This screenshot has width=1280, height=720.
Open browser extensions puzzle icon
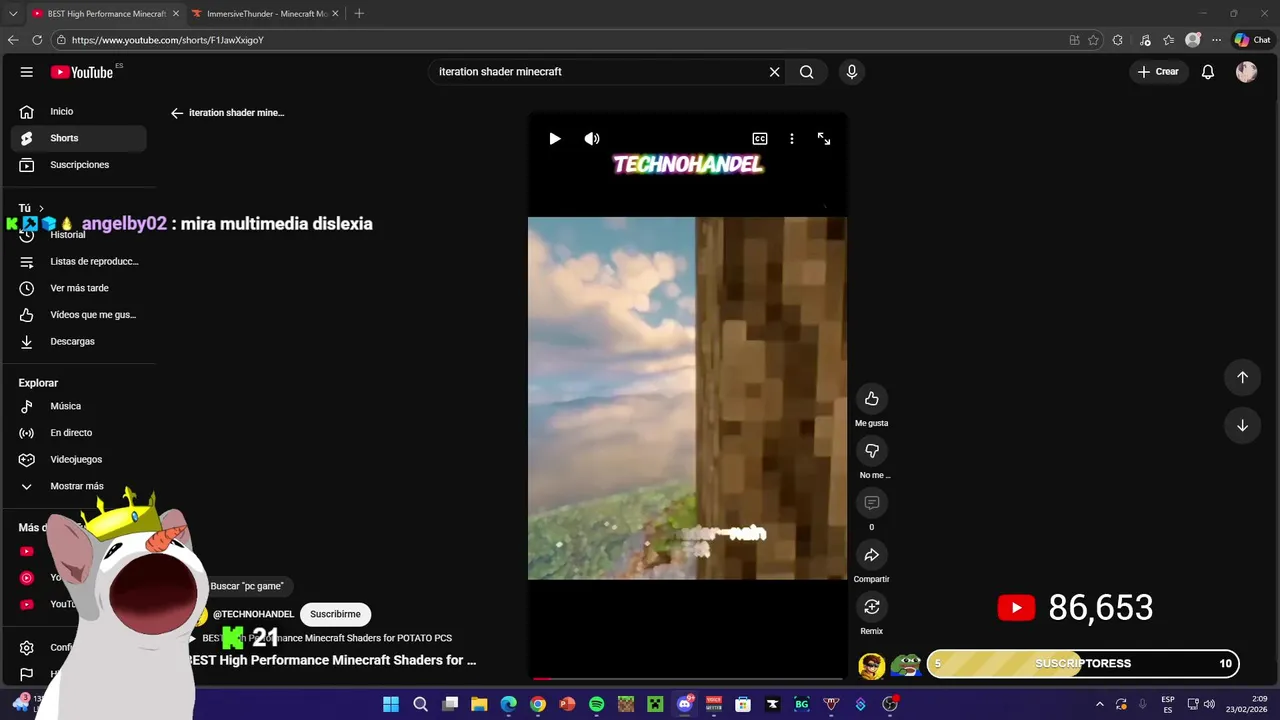pos(1118,40)
